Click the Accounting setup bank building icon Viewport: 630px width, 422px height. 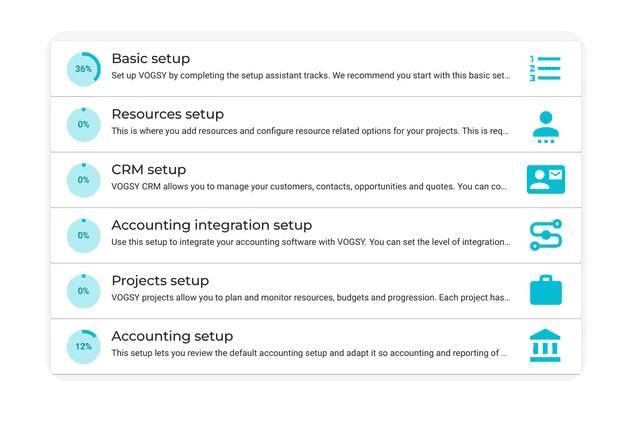pyautogui.click(x=545, y=345)
